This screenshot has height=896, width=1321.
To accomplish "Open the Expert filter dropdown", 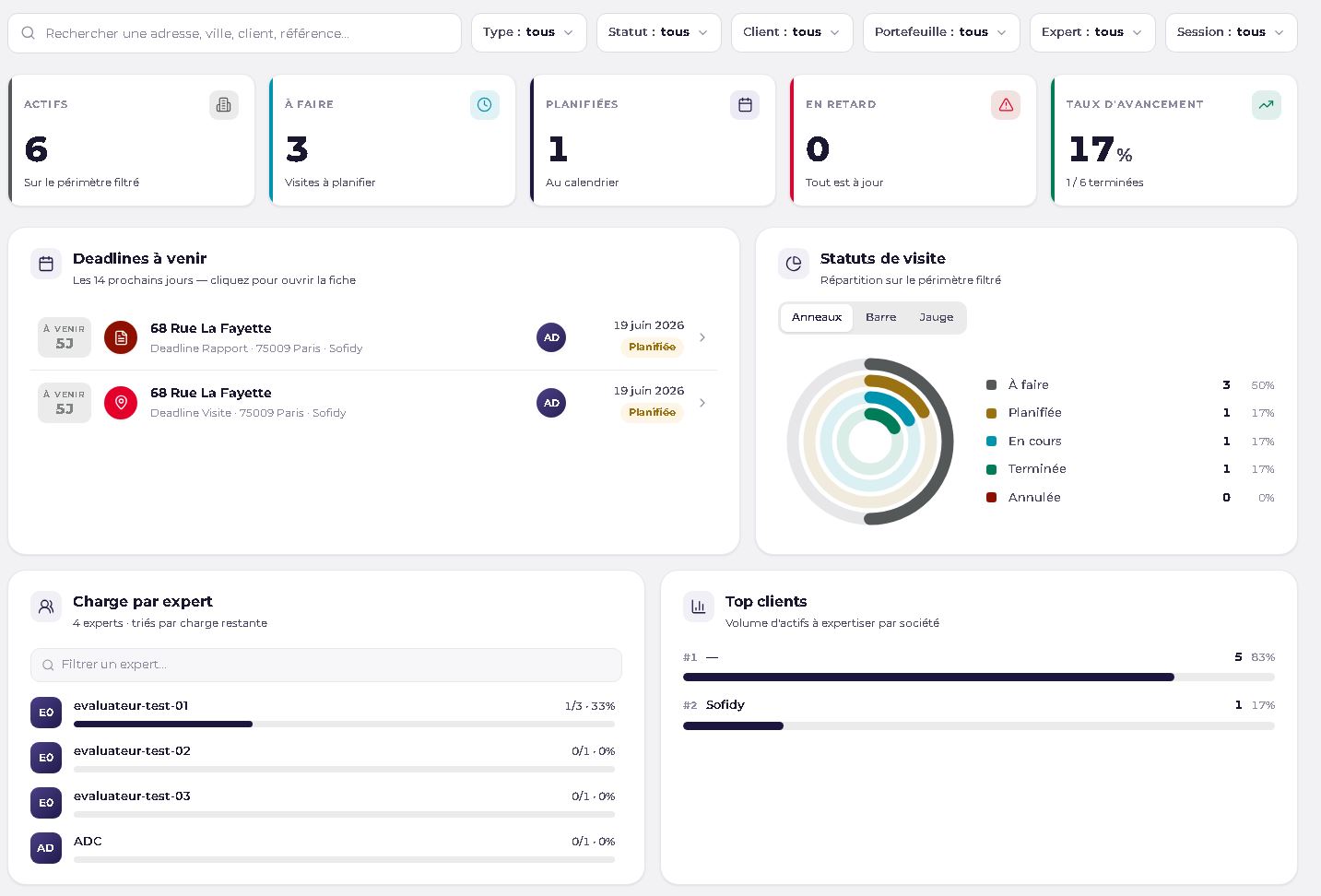I will (x=1092, y=32).
